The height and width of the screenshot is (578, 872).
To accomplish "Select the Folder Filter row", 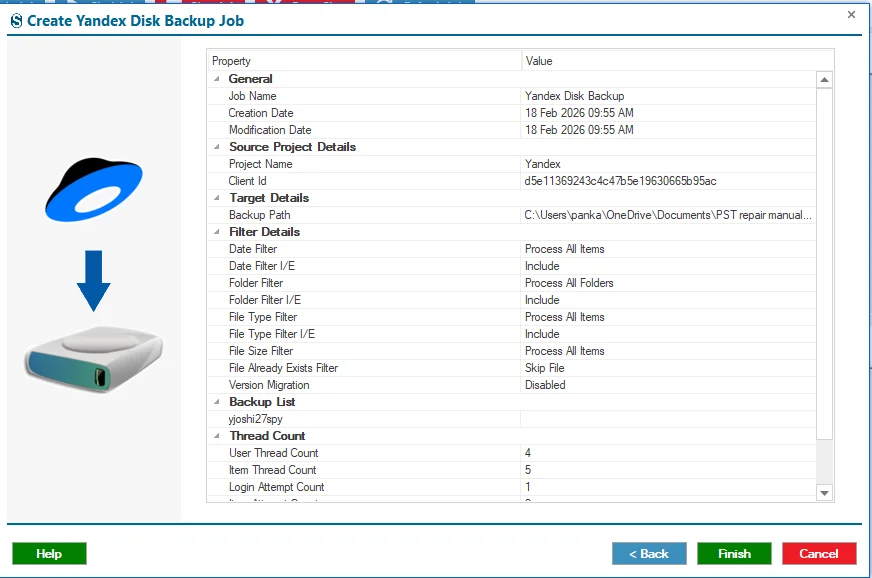I will tap(512, 283).
